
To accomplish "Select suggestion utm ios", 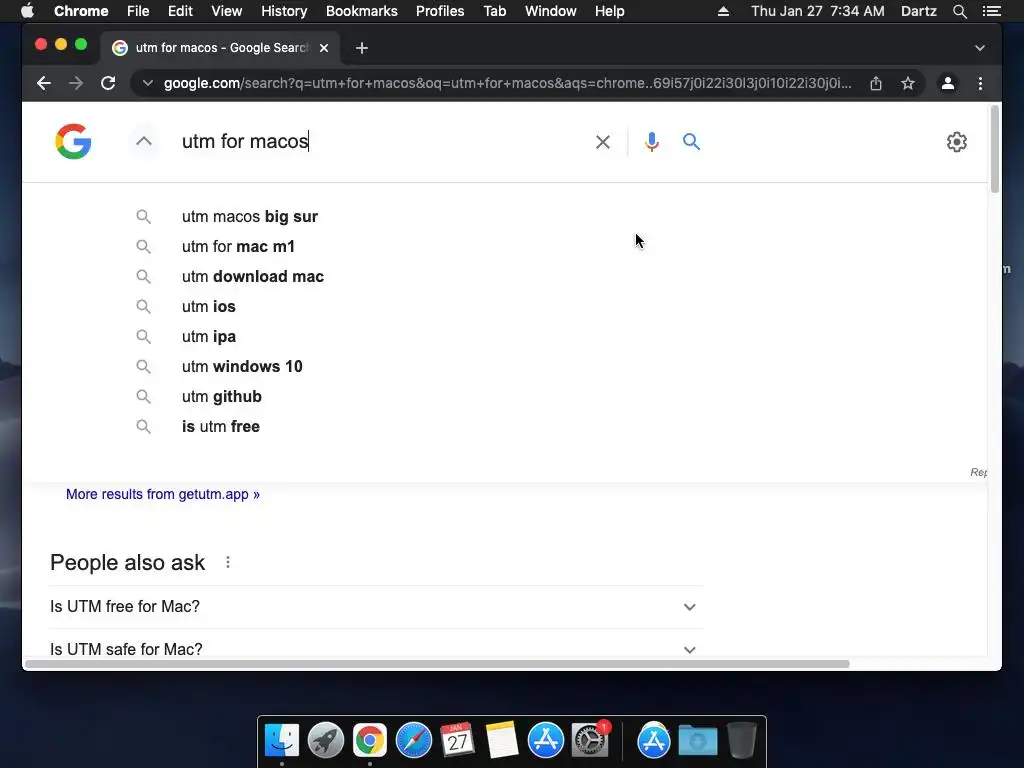I will 208,306.
